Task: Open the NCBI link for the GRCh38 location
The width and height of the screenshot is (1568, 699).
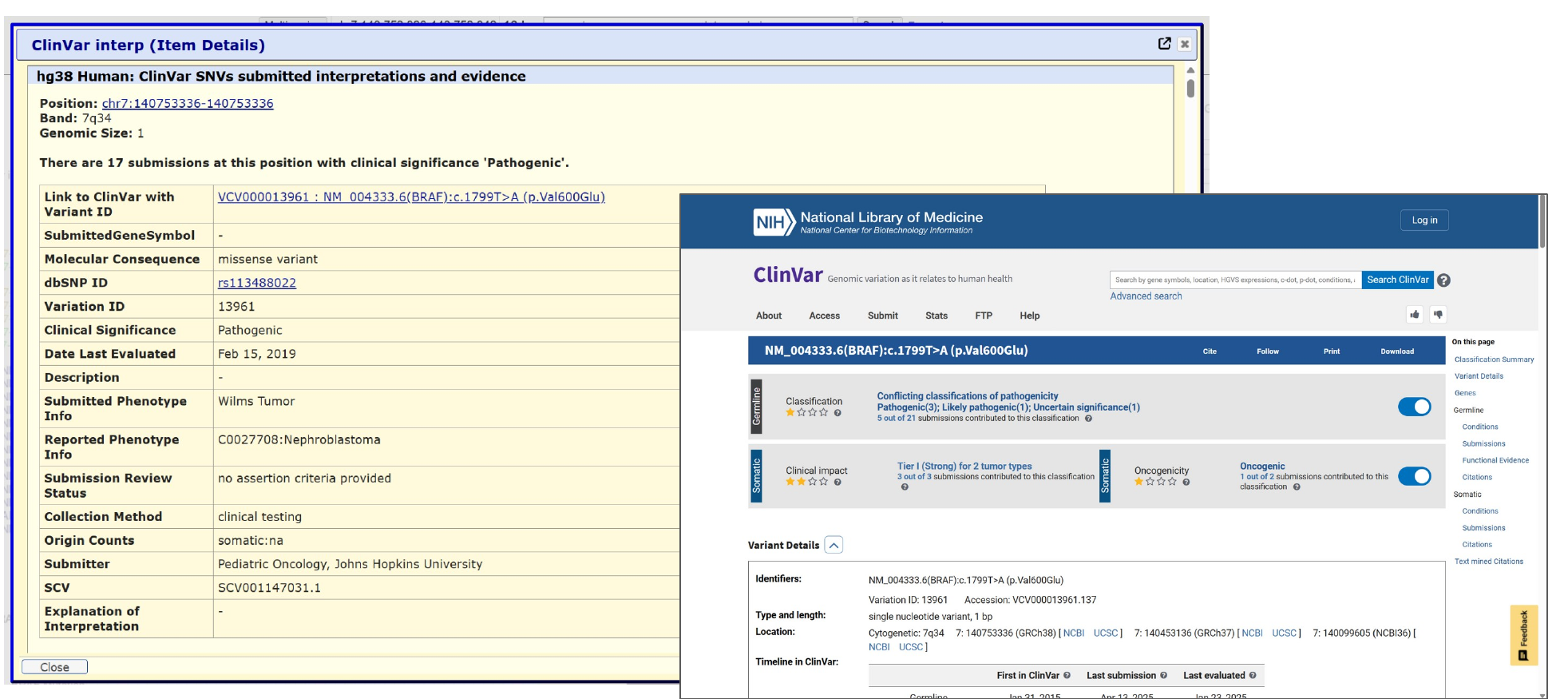Action: (1073, 633)
